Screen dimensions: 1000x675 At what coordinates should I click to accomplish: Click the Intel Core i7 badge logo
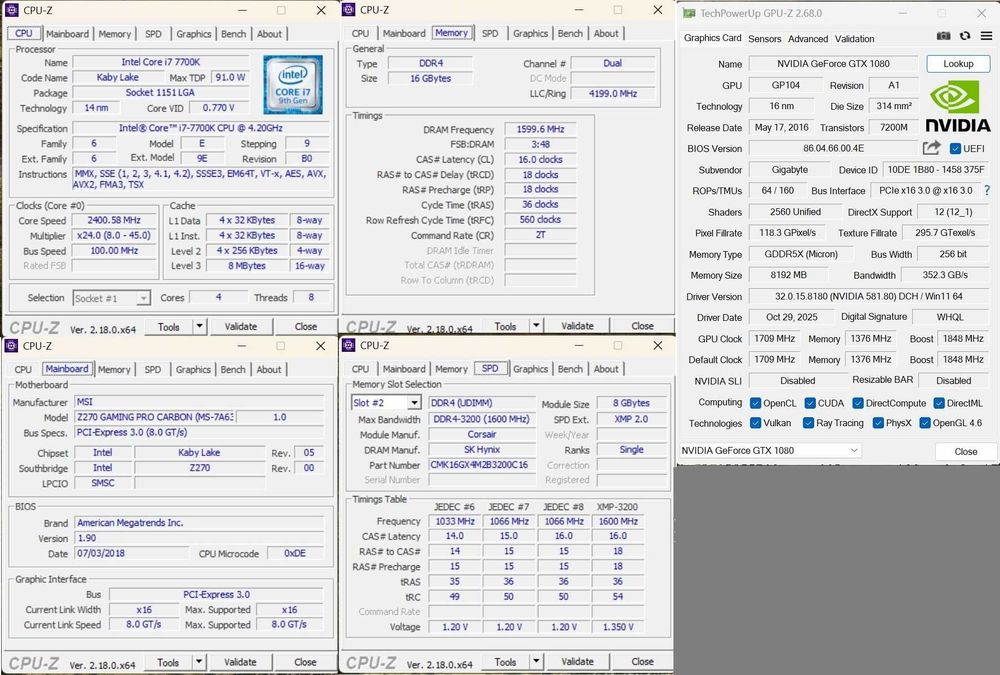click(293, 85)
